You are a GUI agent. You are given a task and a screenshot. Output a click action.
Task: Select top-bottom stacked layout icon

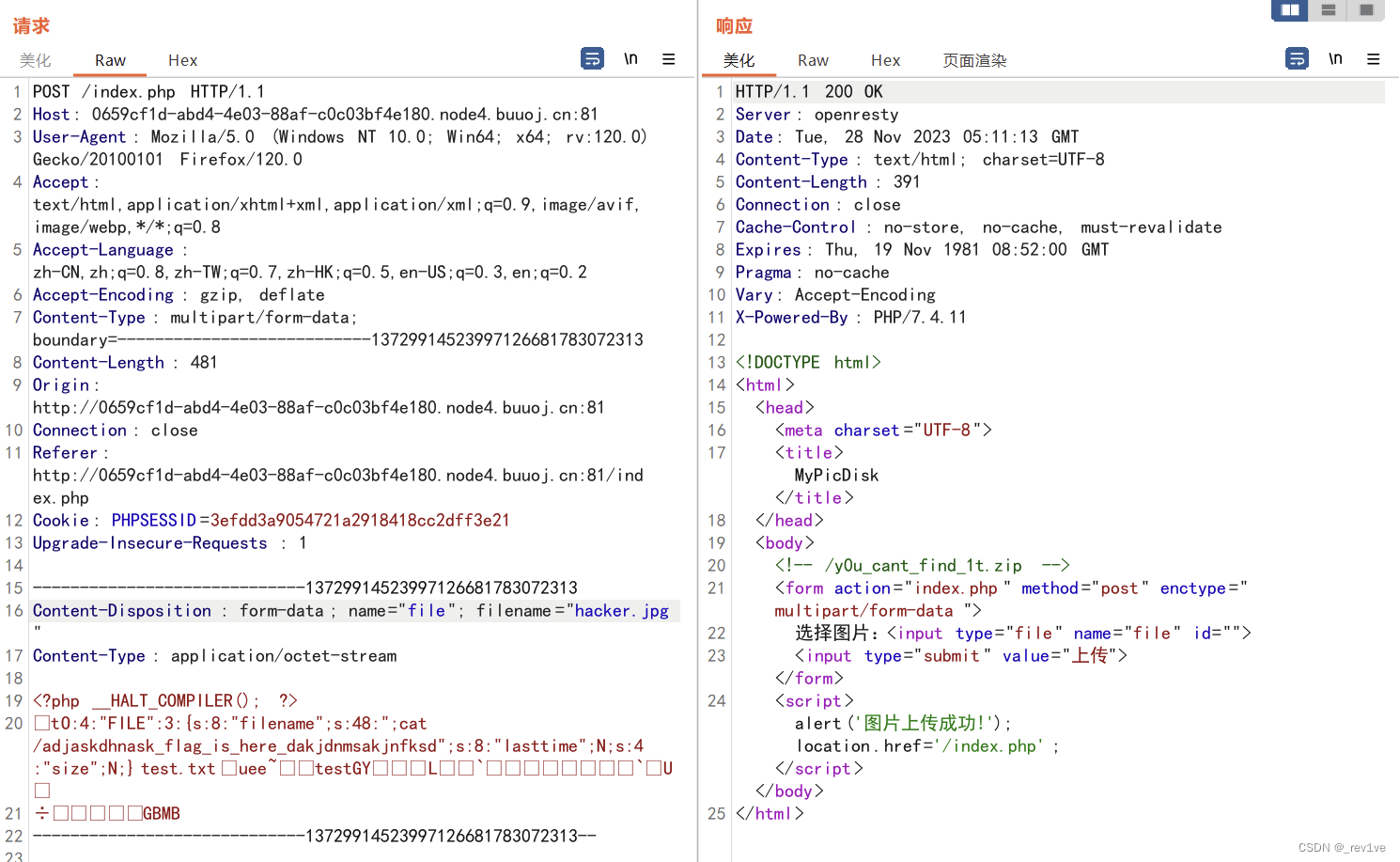click(x=1328, y=9)
